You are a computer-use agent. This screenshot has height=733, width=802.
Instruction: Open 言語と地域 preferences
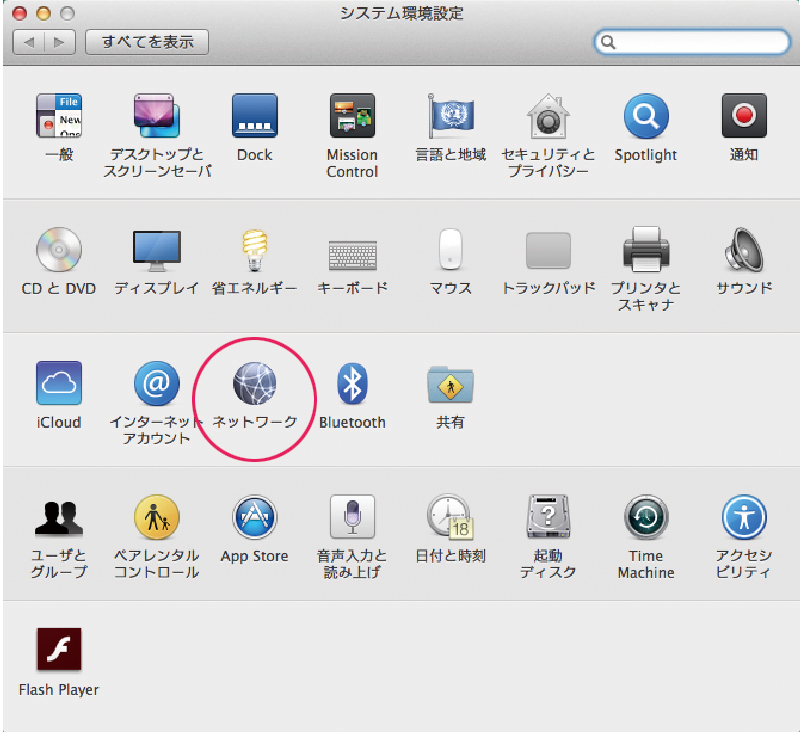(x=450, y=116)
